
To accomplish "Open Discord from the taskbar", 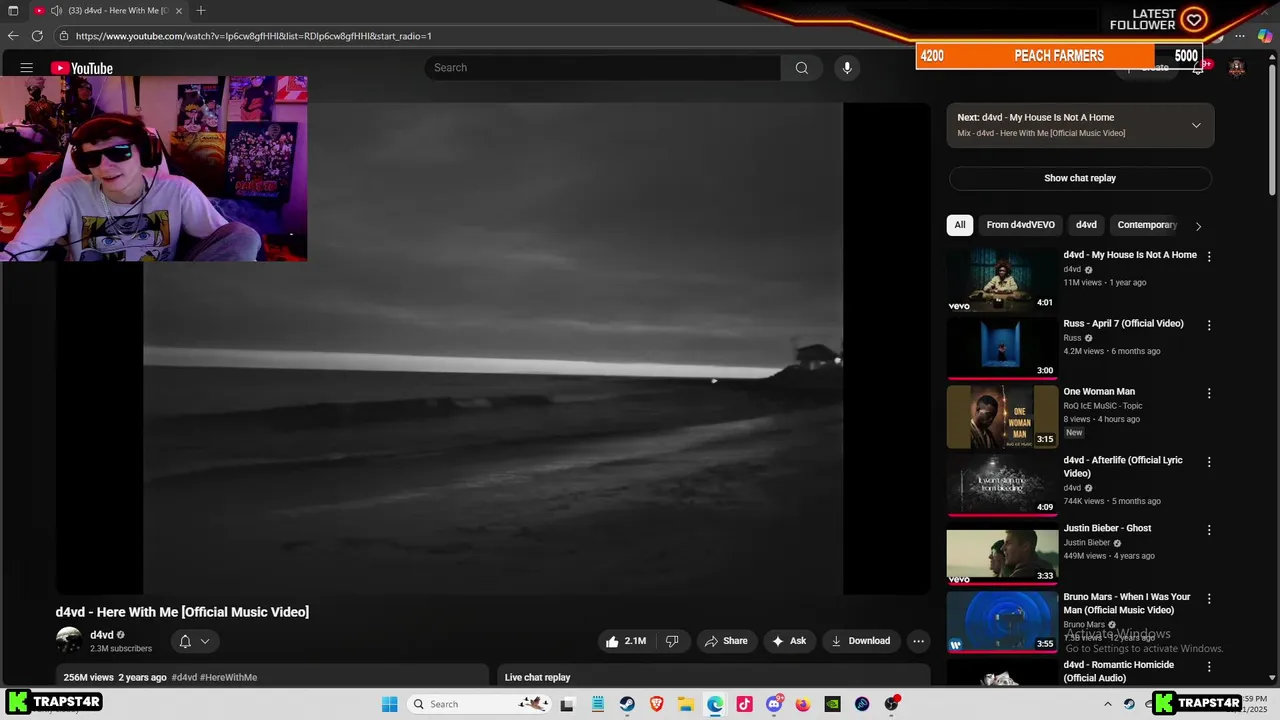I will click(774, 704).
